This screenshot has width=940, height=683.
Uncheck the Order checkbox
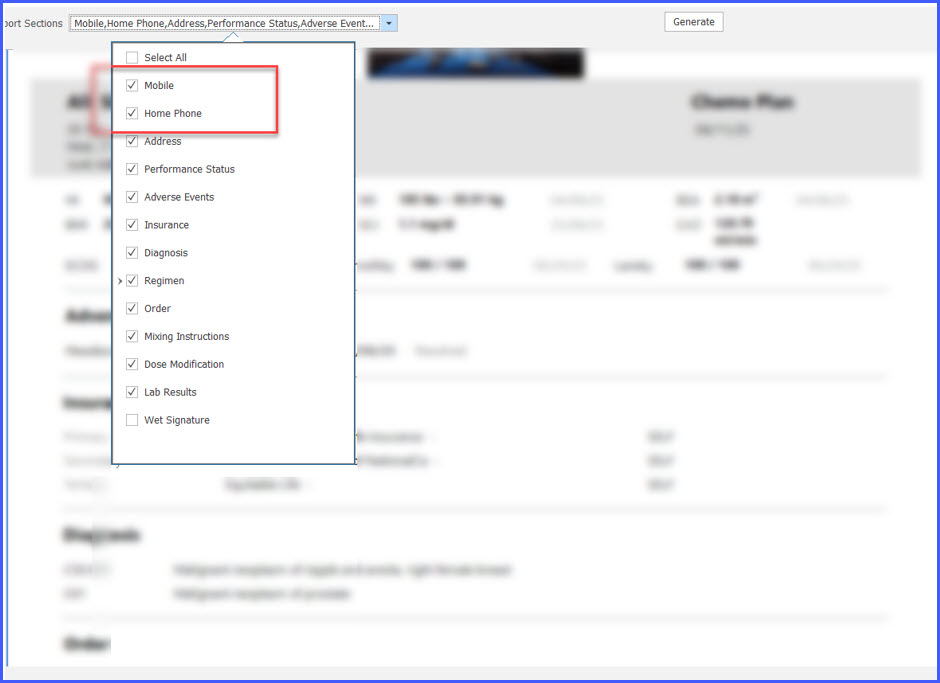point(132,308)
